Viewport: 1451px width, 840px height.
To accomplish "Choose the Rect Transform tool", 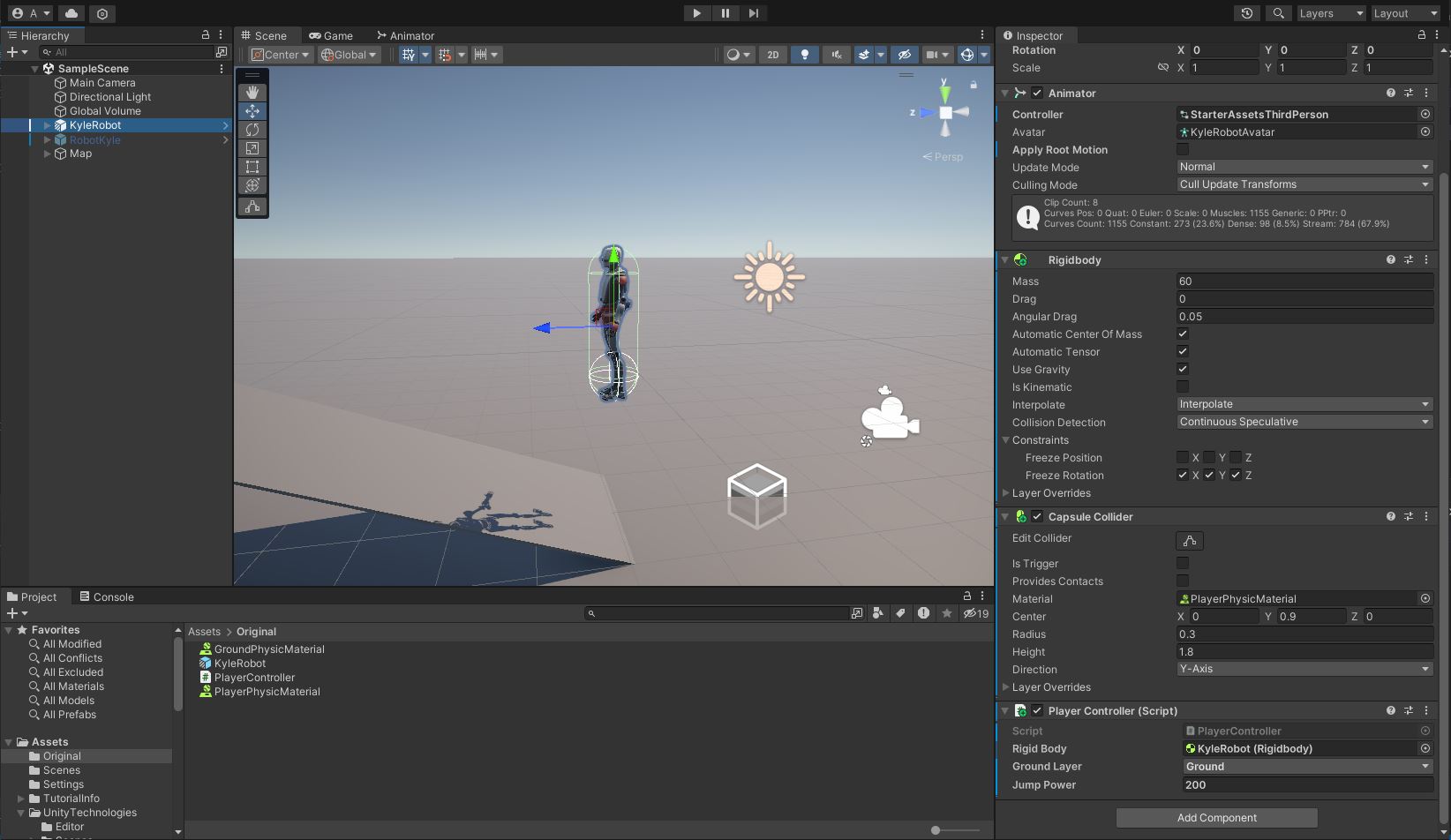I will point(252,167).
